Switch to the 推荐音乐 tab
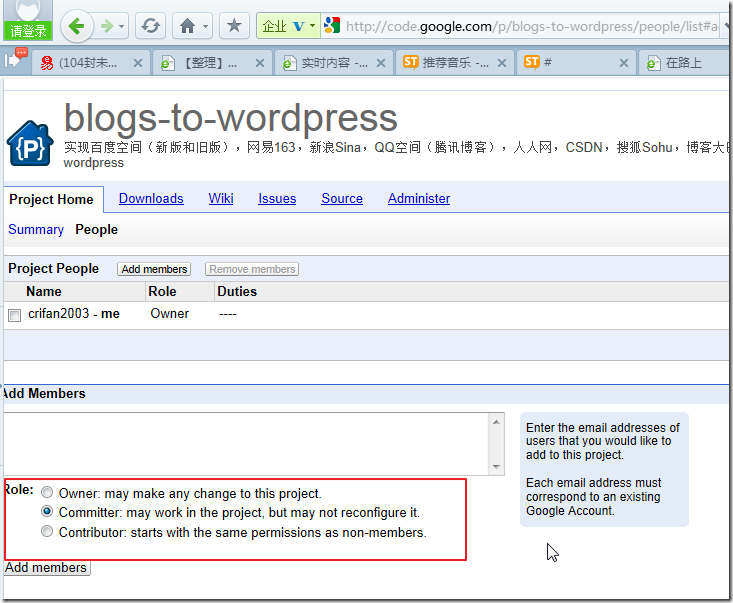Viewport: 733px width, 603px height. pyautogui.click(x=448, y=63)
